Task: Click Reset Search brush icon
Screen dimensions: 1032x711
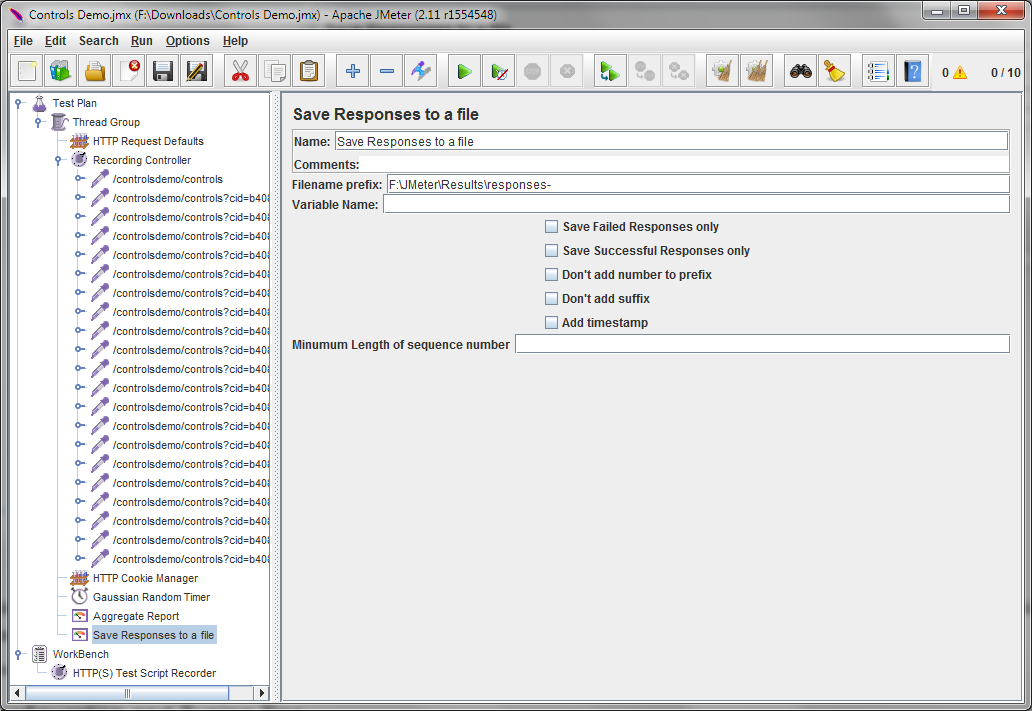Action: [835, 71]
